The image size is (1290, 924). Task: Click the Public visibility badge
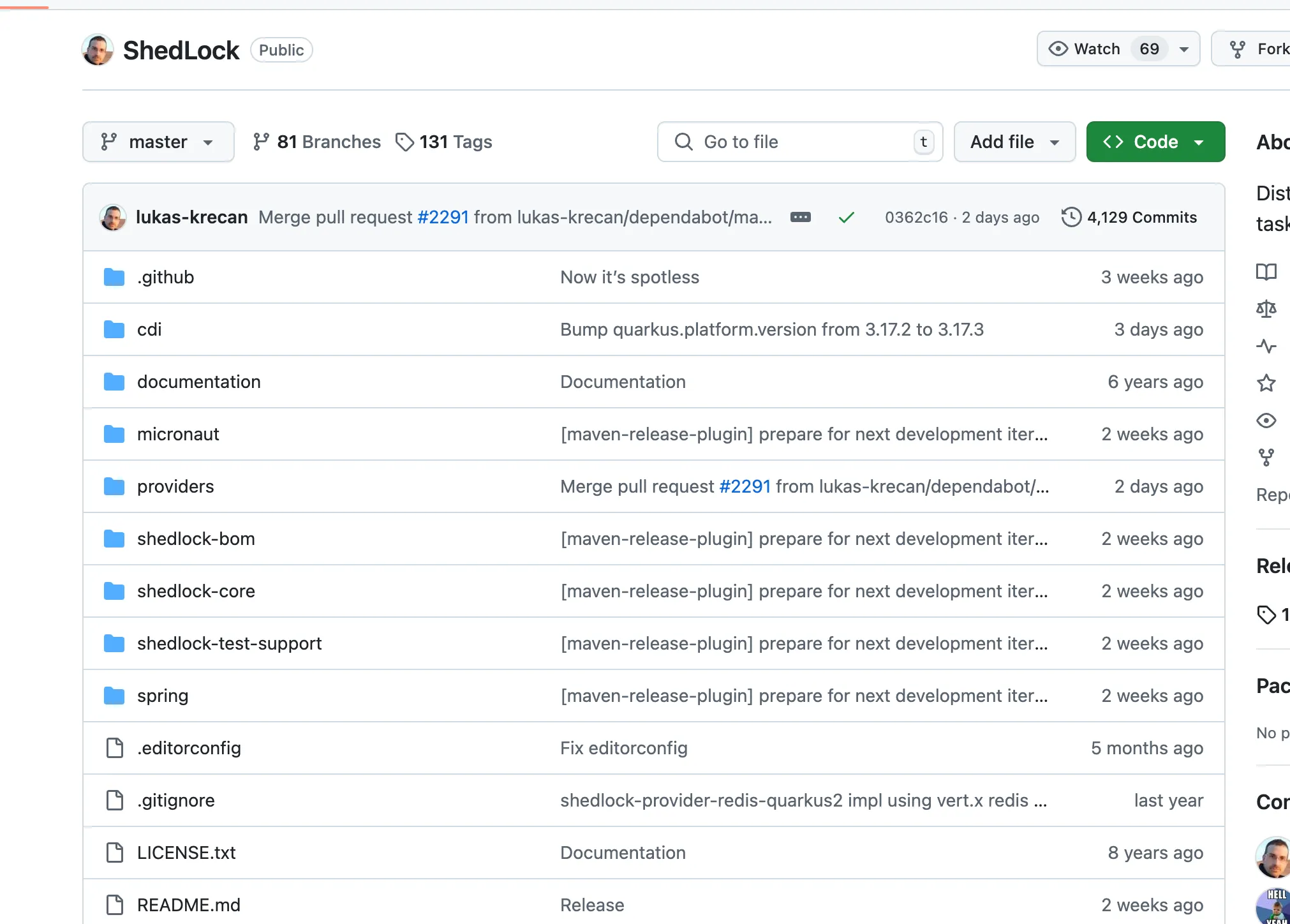point(281,50)
